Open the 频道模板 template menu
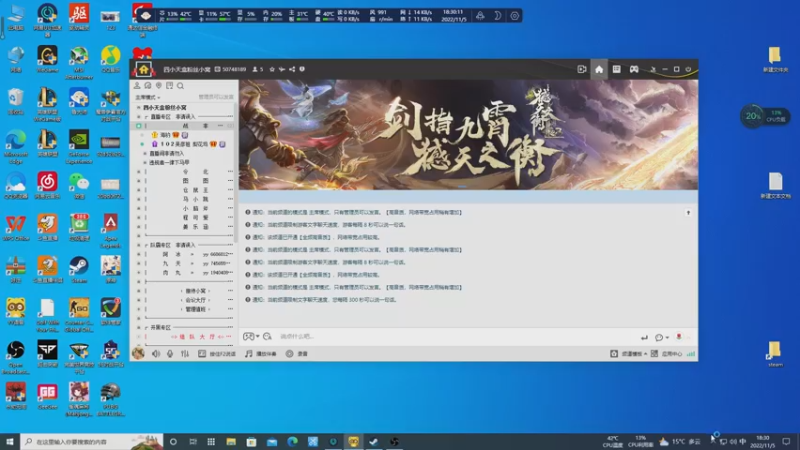Screen dimensions: 800x450 [x=629, y=354]
